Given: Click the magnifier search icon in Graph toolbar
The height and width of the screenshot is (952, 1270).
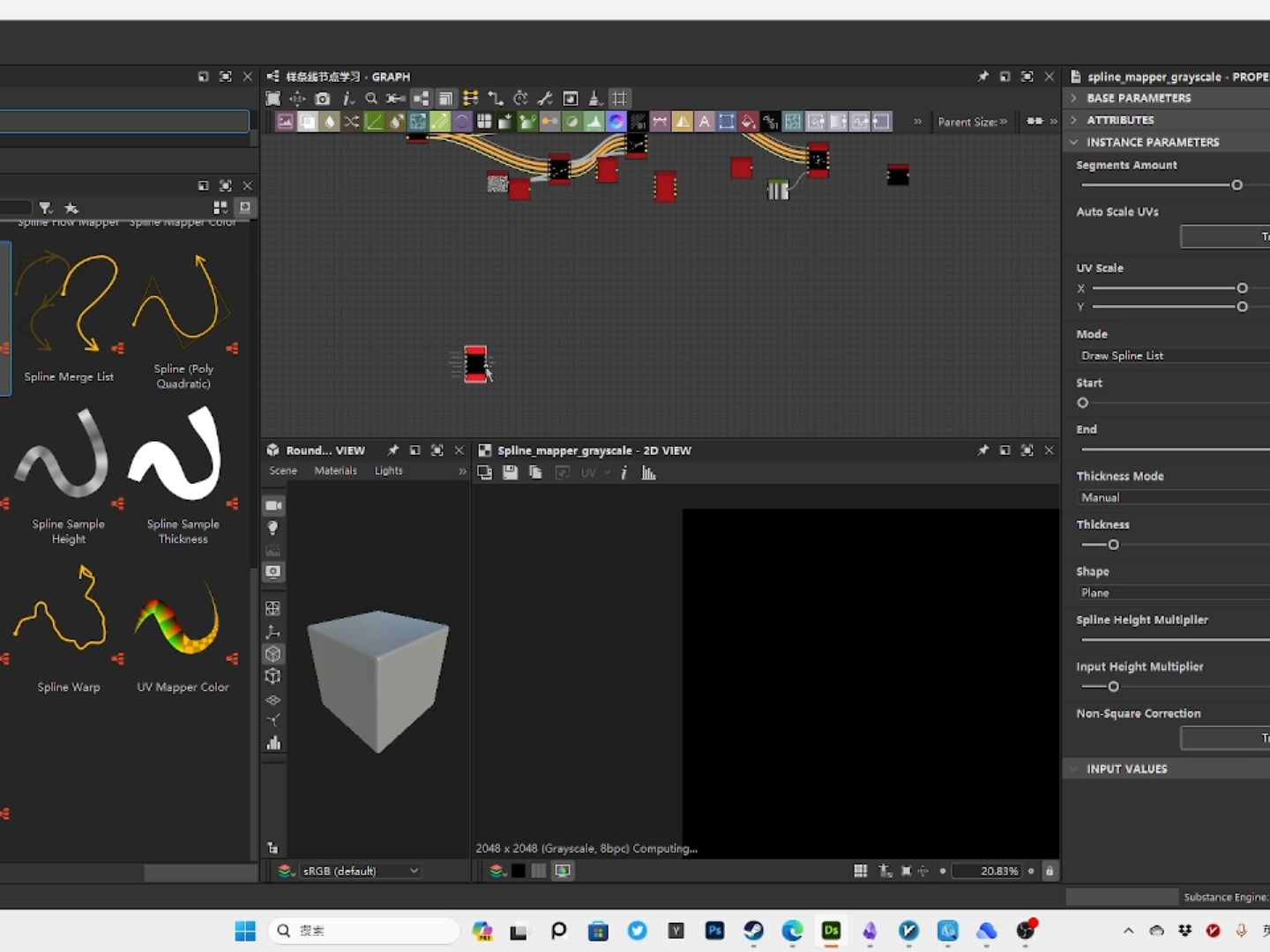Looking at the screenshot, I should point(371,99).
